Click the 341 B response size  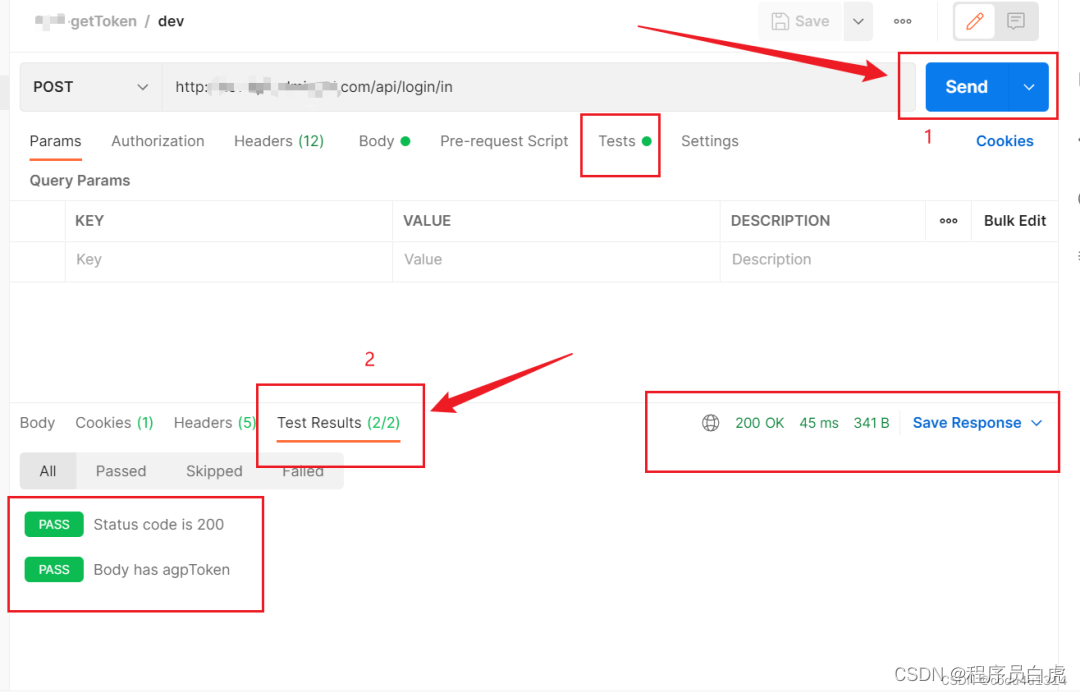tap(871, 423)
